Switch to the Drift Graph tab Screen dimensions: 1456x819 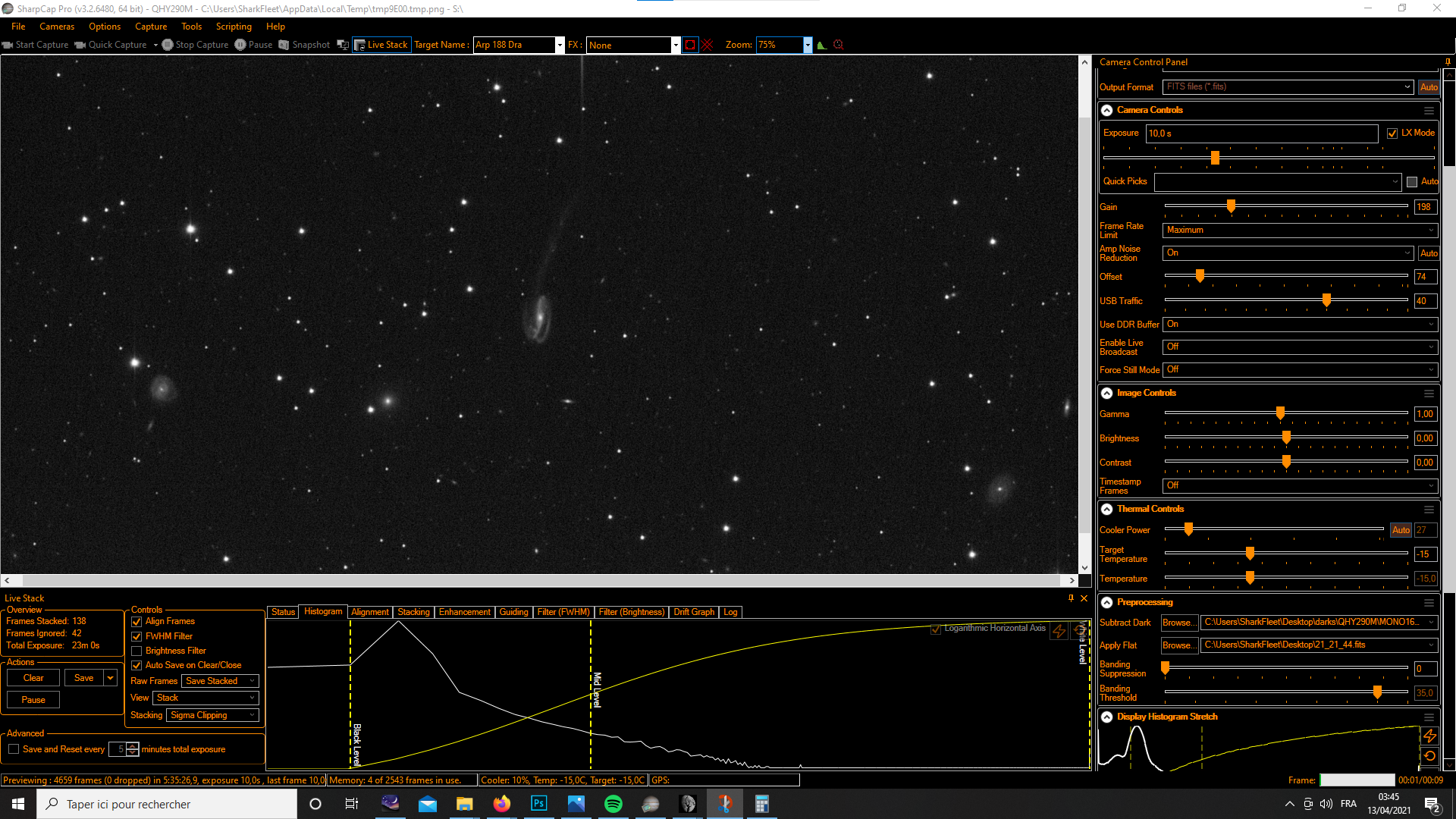(x=693, y=612)
